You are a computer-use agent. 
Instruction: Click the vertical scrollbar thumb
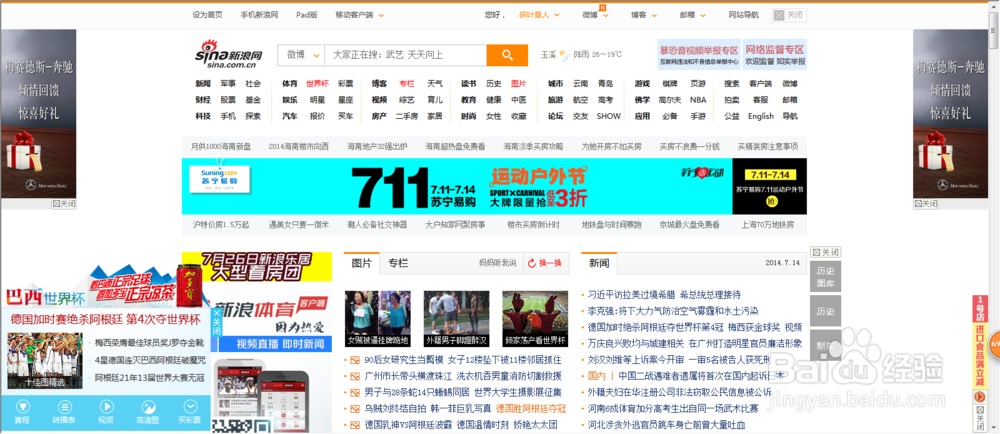[994, 31]
